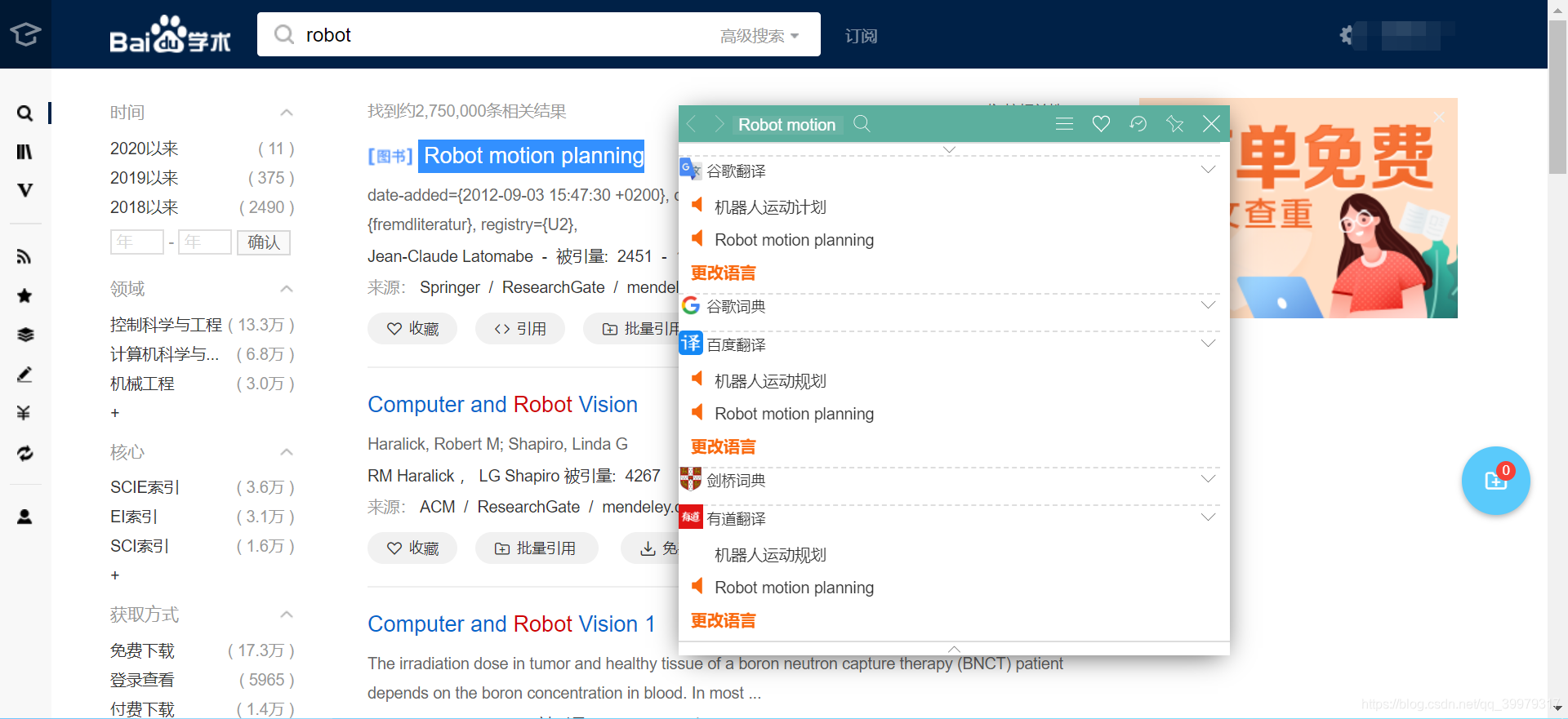Image resolution: width=1568 pixels, height=719 pixels.
Task: Open history icon in translation popup
Action: (x=1138, y=124)
